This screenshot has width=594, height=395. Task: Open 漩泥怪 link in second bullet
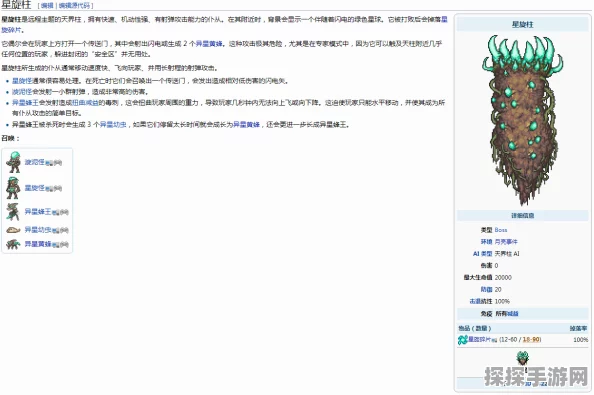tap(22, 92)
